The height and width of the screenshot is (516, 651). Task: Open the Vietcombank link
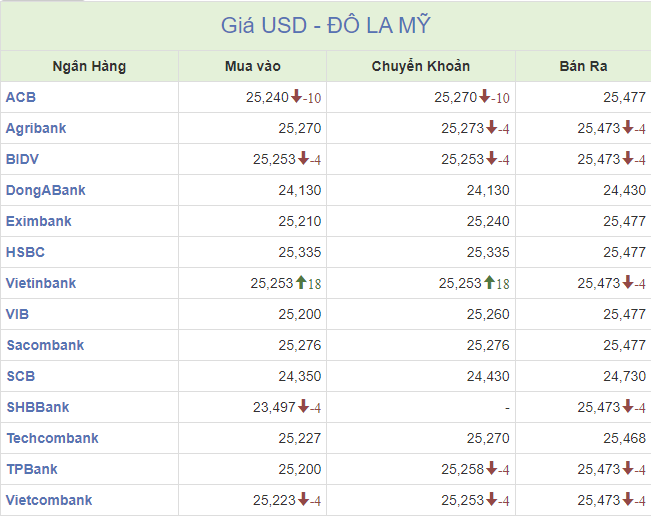[49, 500]
